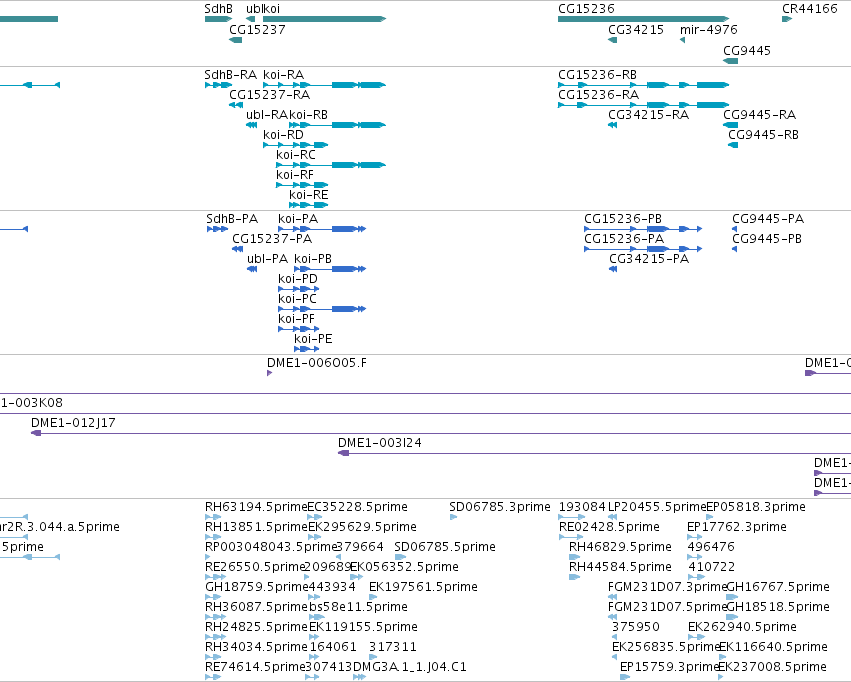Click protein koi-PE

pos(313,340)
